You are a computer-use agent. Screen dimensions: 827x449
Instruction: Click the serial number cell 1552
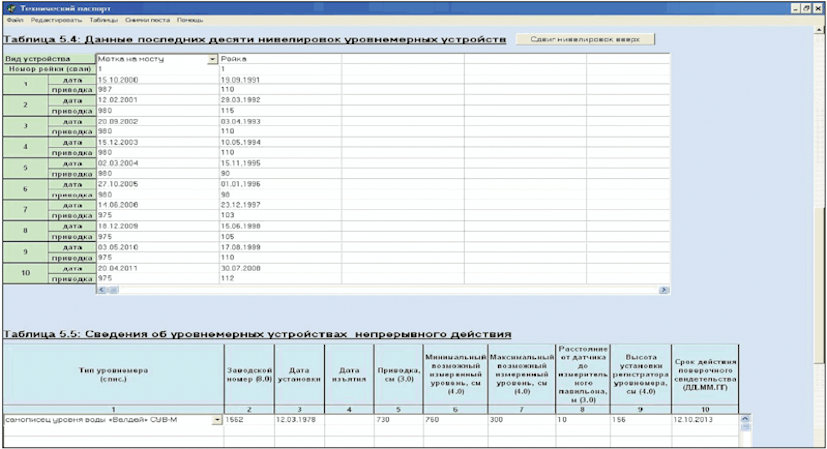click(247, 420)
